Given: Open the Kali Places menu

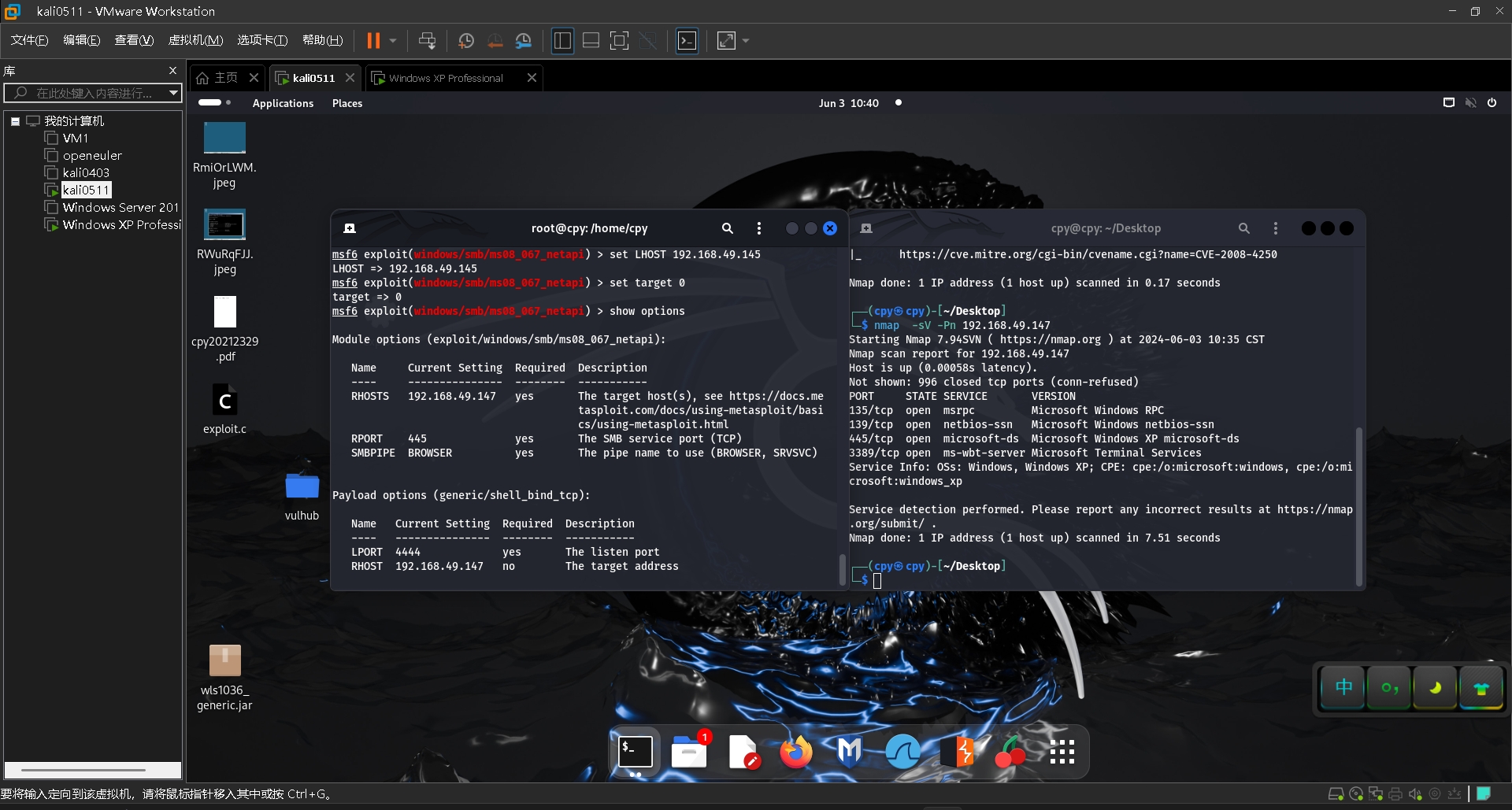Looking at the screenshot, I should (x=347, y=103).
